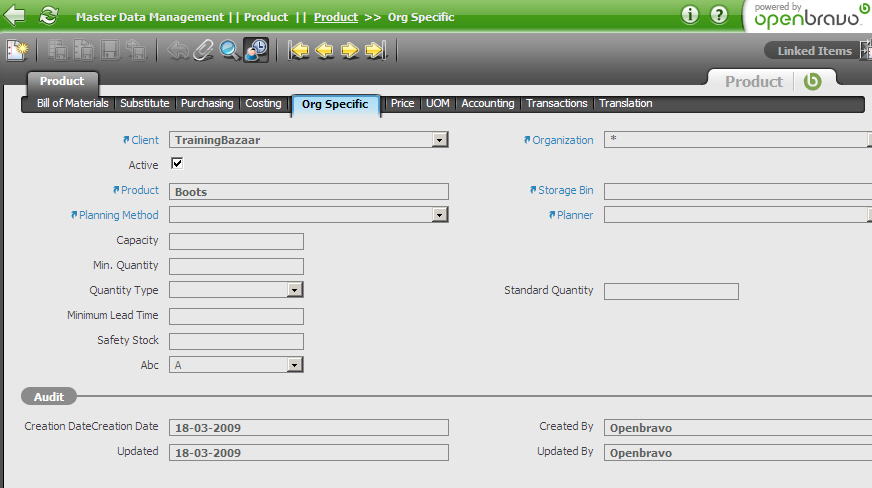Click the Linked Items button
Viewport: 872px width, 488px height.
click(x=814, y=51)
